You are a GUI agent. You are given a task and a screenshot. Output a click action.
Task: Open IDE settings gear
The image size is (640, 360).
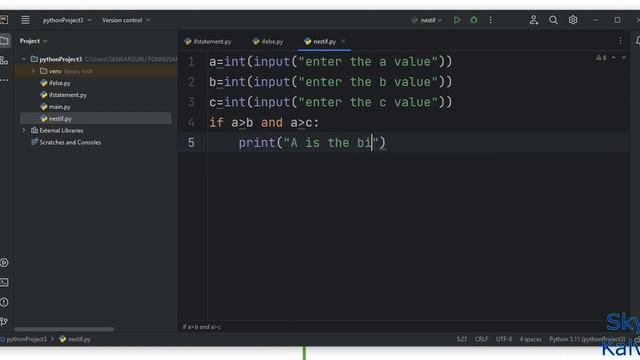pos(573,20)
